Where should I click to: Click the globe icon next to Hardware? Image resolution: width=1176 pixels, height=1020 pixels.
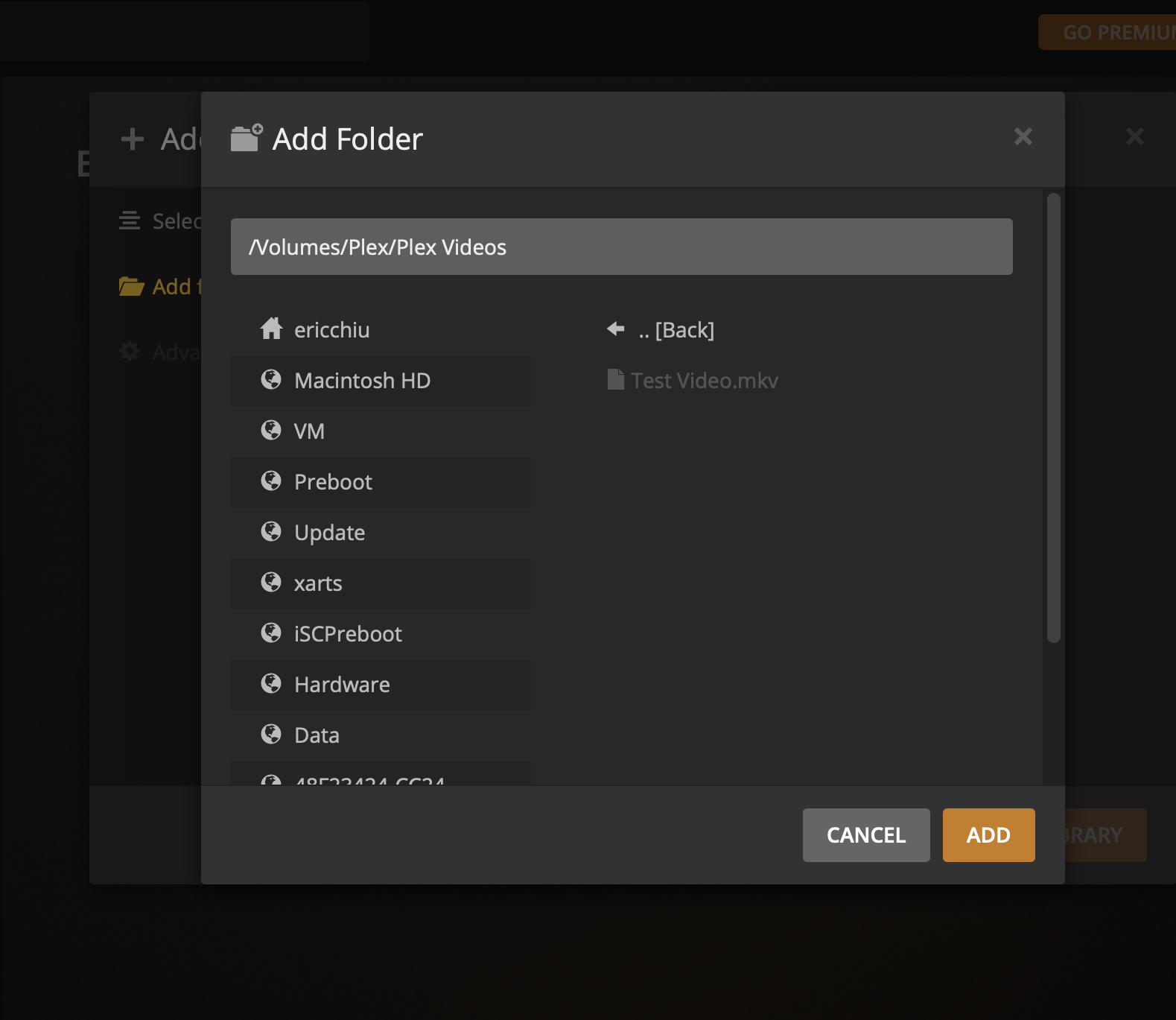pyautogui.click(x=271, y=684)
